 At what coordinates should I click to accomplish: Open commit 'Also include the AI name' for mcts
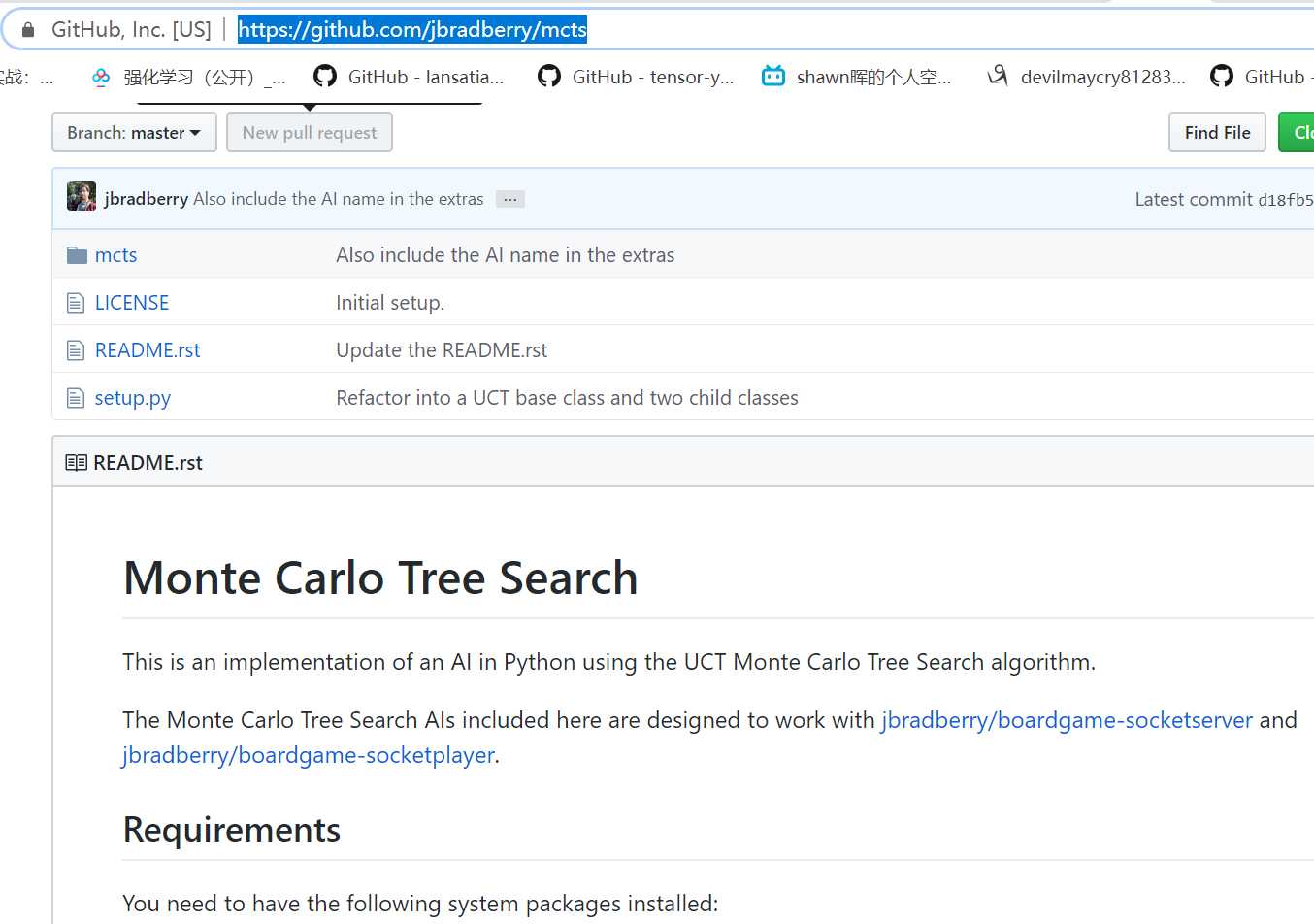506,255
